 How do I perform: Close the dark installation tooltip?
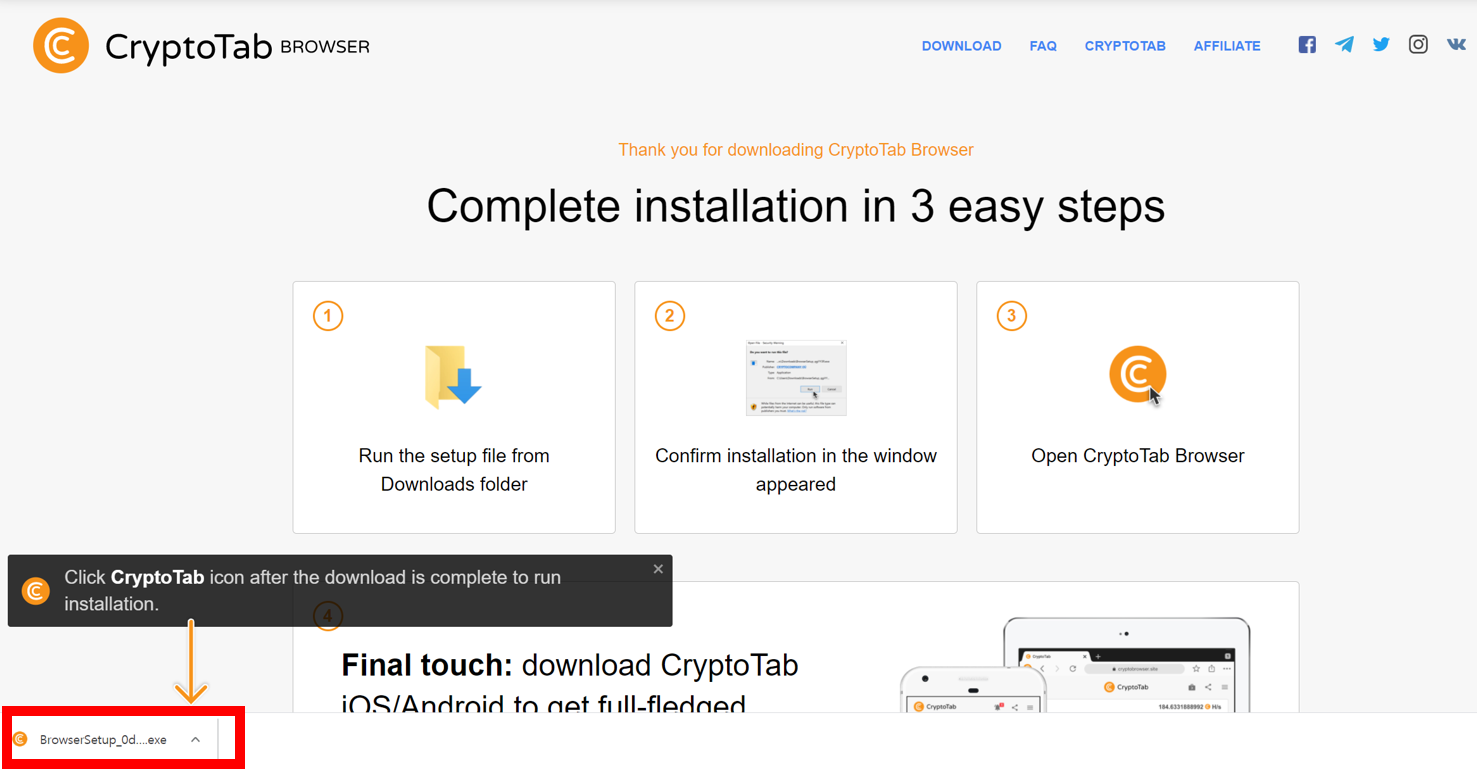[x=658, y=569]
